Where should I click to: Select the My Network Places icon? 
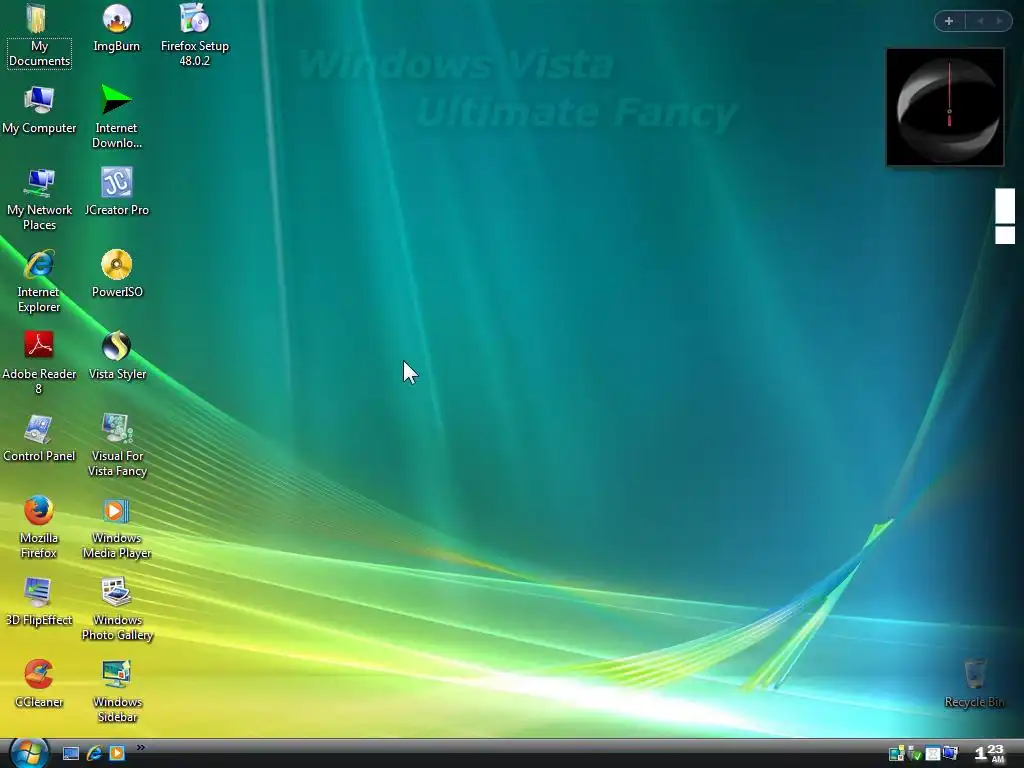pyautogui.click(x=39, y=199)
